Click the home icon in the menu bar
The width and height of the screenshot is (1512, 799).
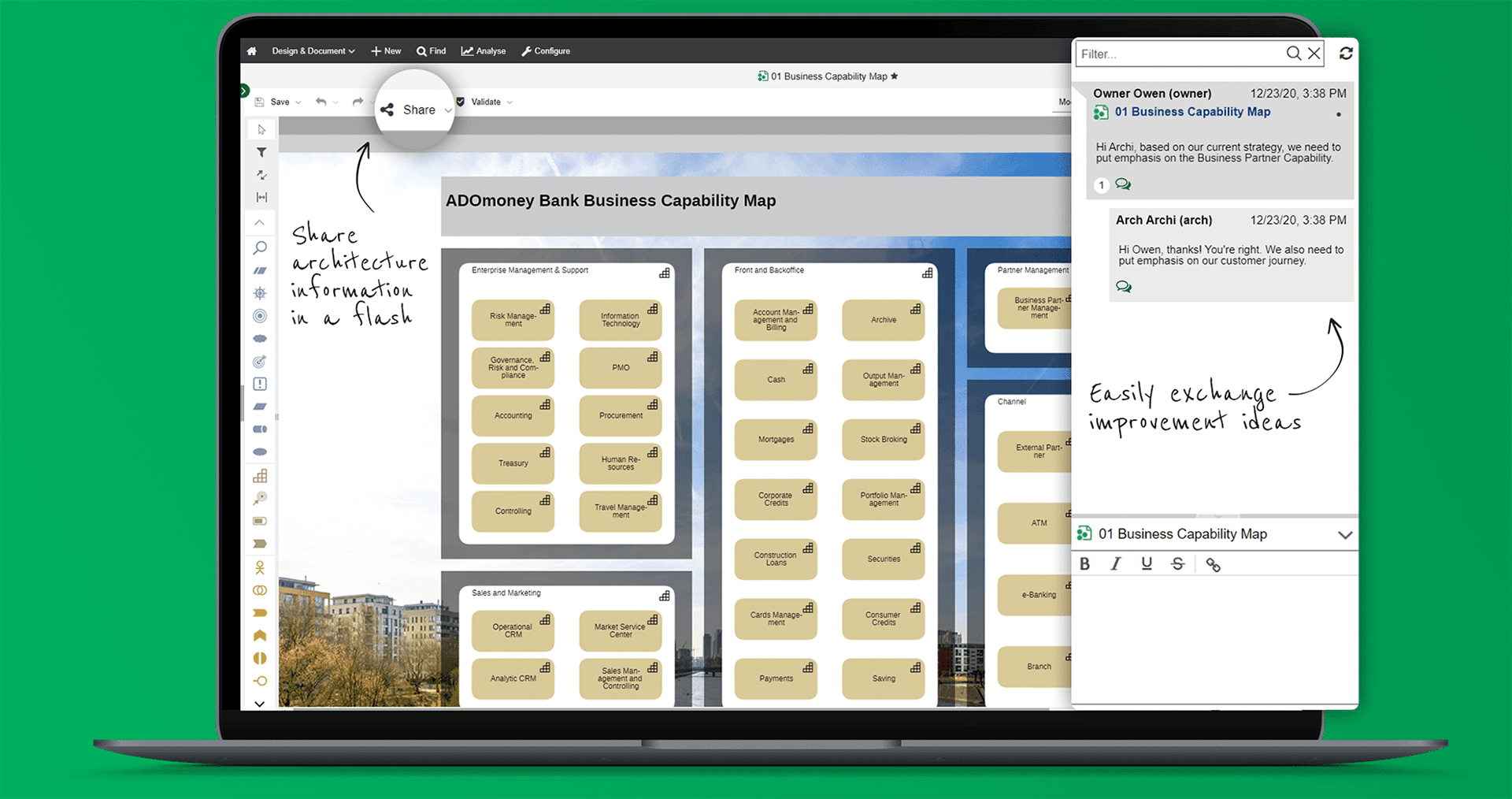tap(250, 50)
